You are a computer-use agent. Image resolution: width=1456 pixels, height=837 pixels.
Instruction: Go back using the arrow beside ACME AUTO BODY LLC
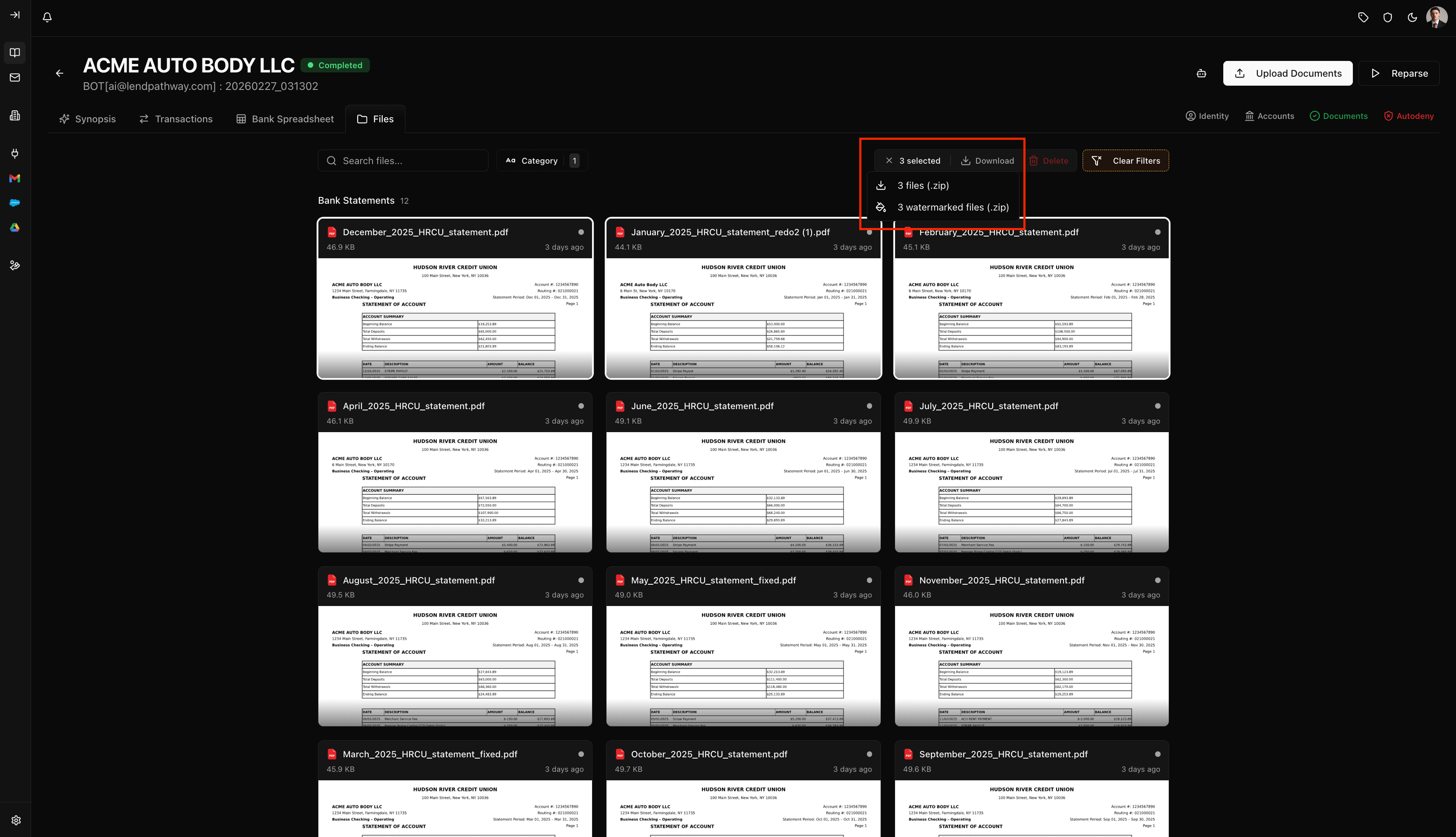coord(60,73)
